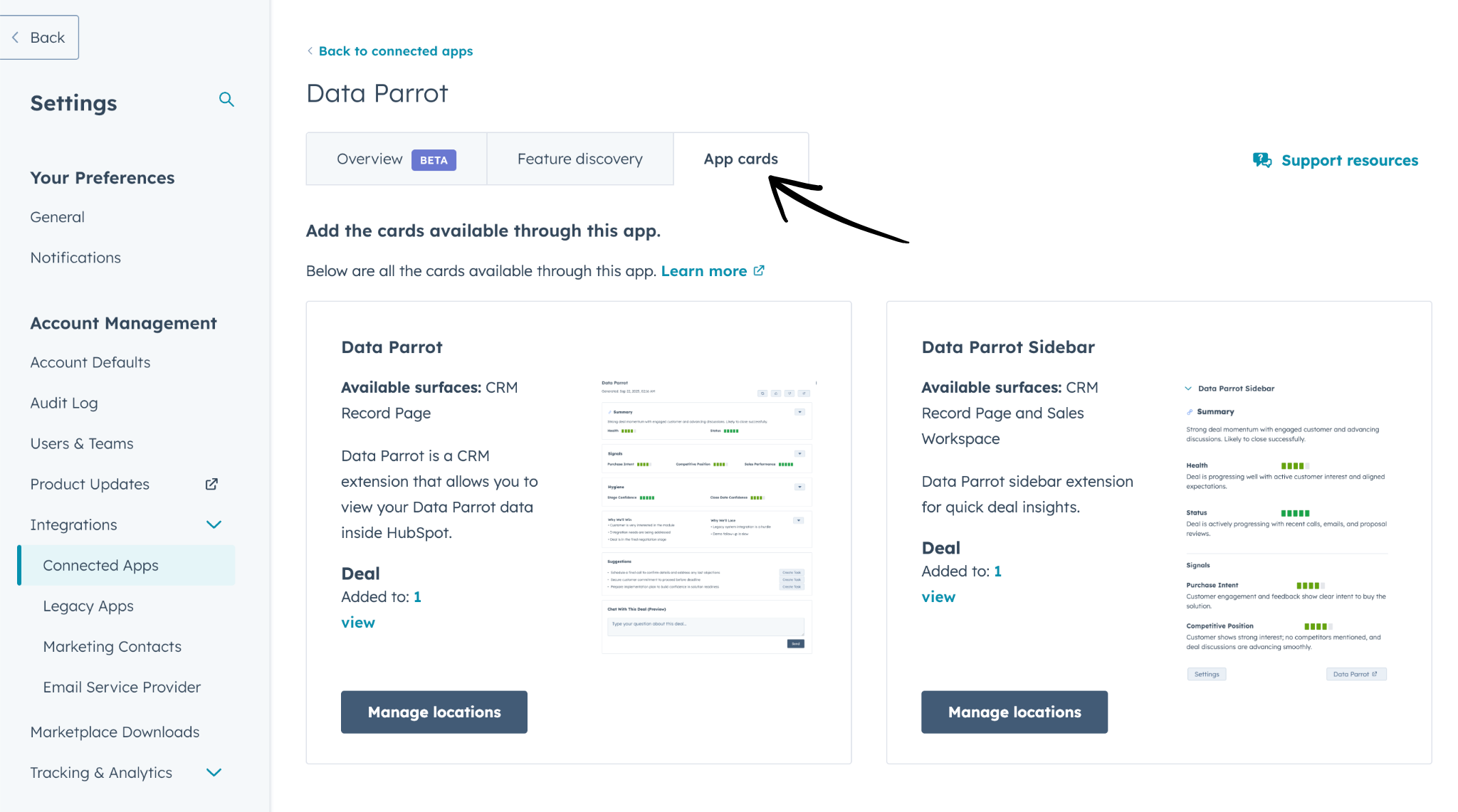1458x812 pixels.
Task: Click the Back button arrow icon
Action: pyautogui.click(x=16, y=38)
